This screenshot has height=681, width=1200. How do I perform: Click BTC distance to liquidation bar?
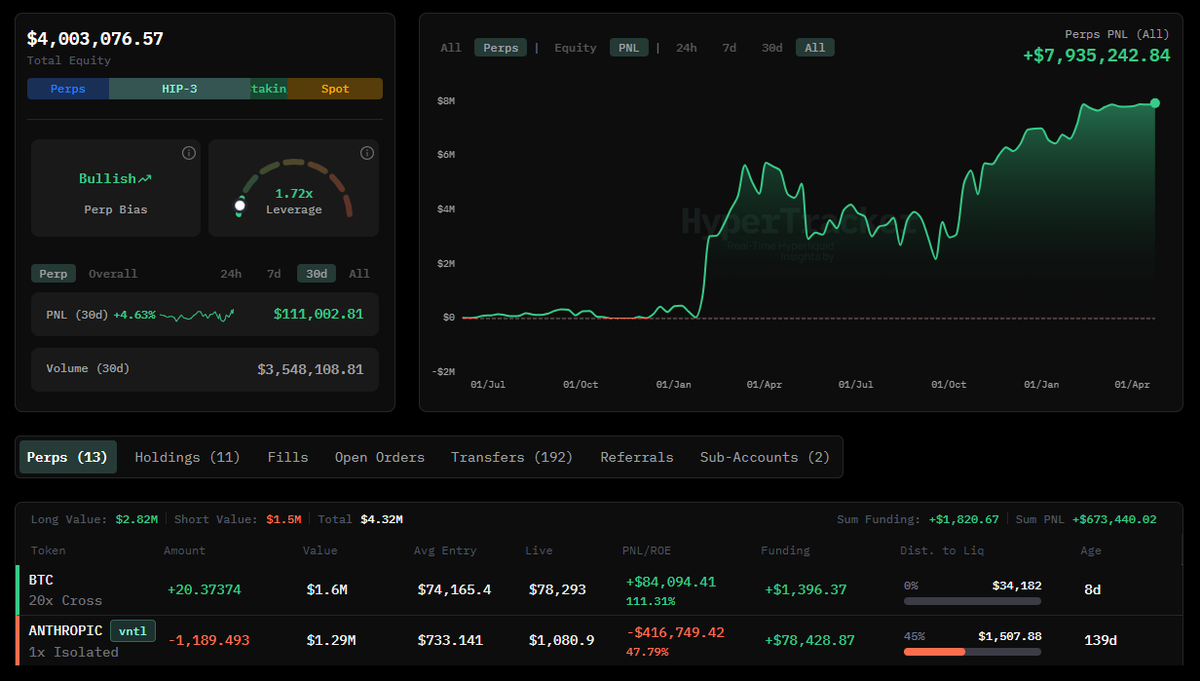tap(972, 601)
